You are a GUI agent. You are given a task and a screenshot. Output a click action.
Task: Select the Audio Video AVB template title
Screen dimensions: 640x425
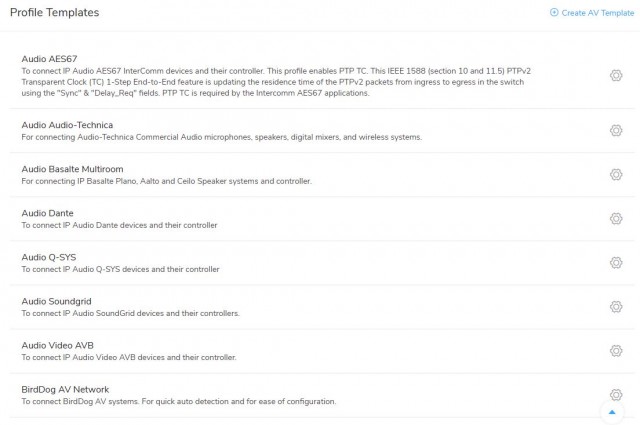click(58, 345)
